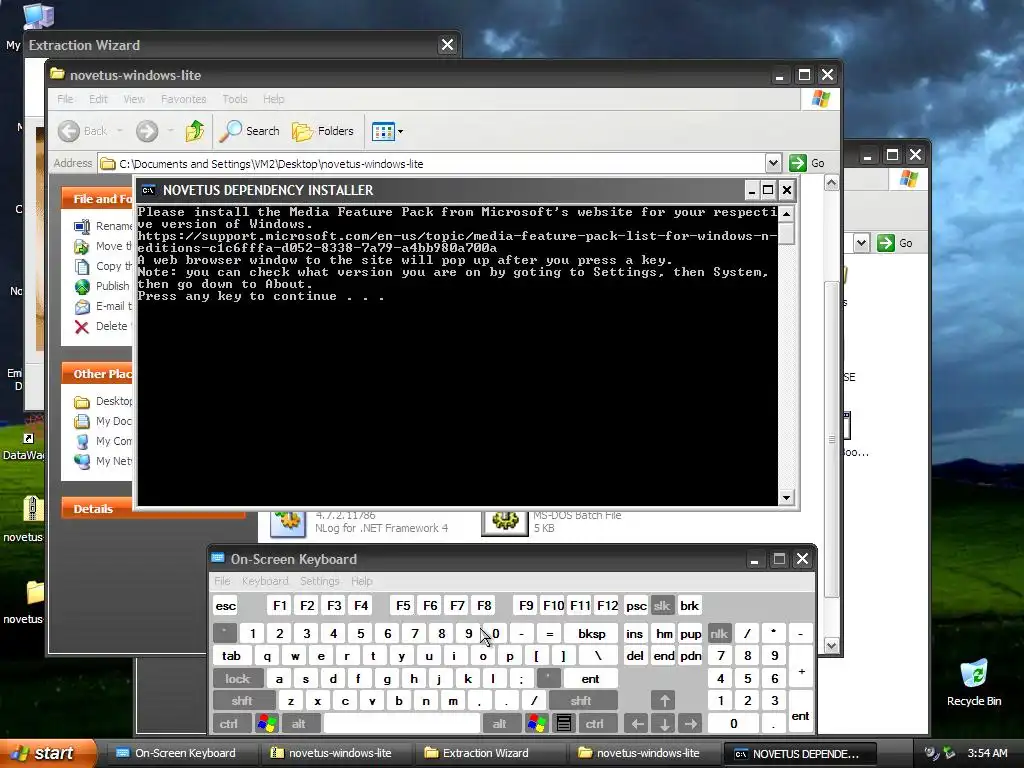The image size is (1024, 768).
Task: Click the left arrow key on keyboard
Action: (x=637, y=724)
